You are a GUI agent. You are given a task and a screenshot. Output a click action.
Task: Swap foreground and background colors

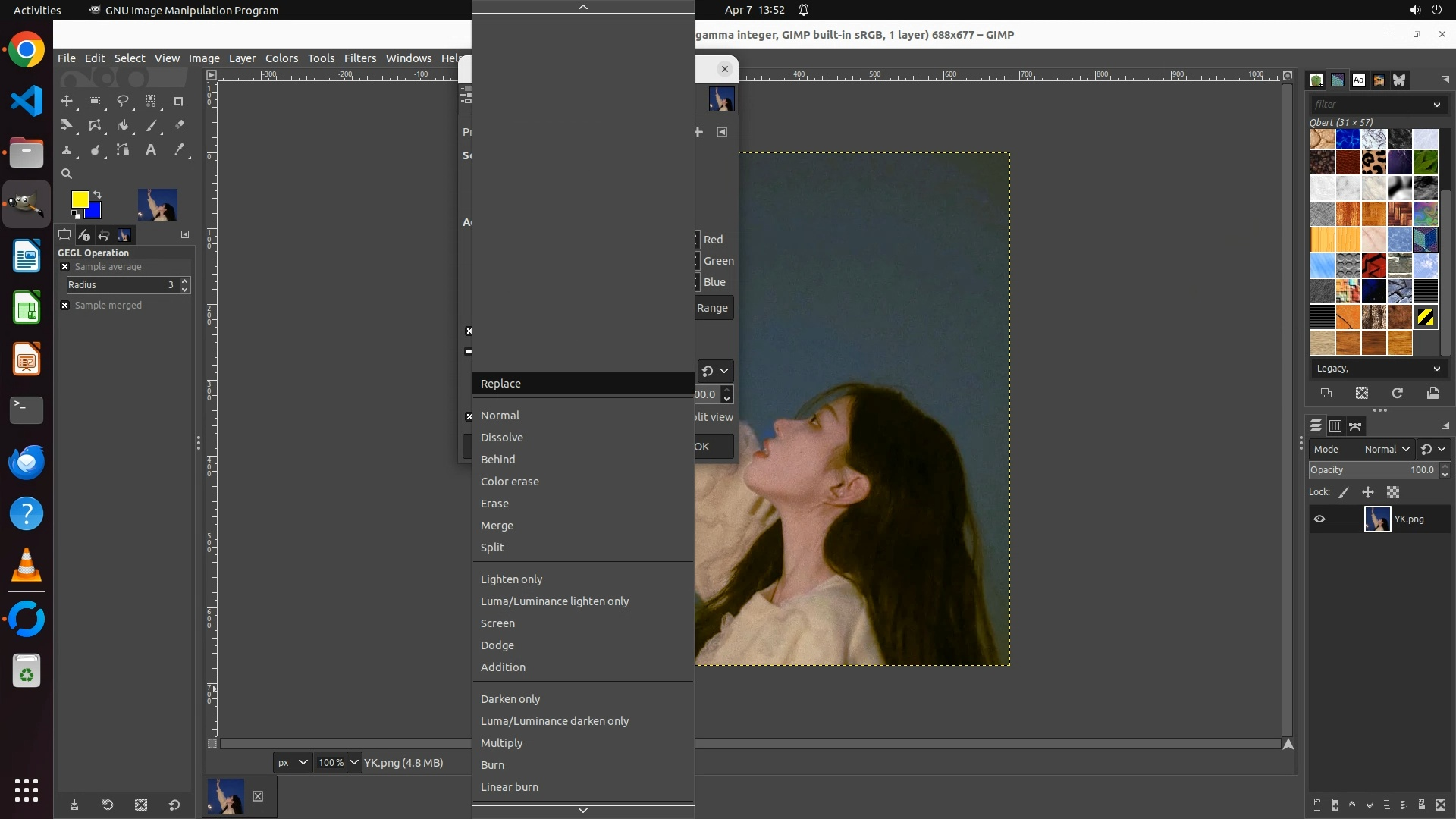pyautogui.click(x=96, y=195)
